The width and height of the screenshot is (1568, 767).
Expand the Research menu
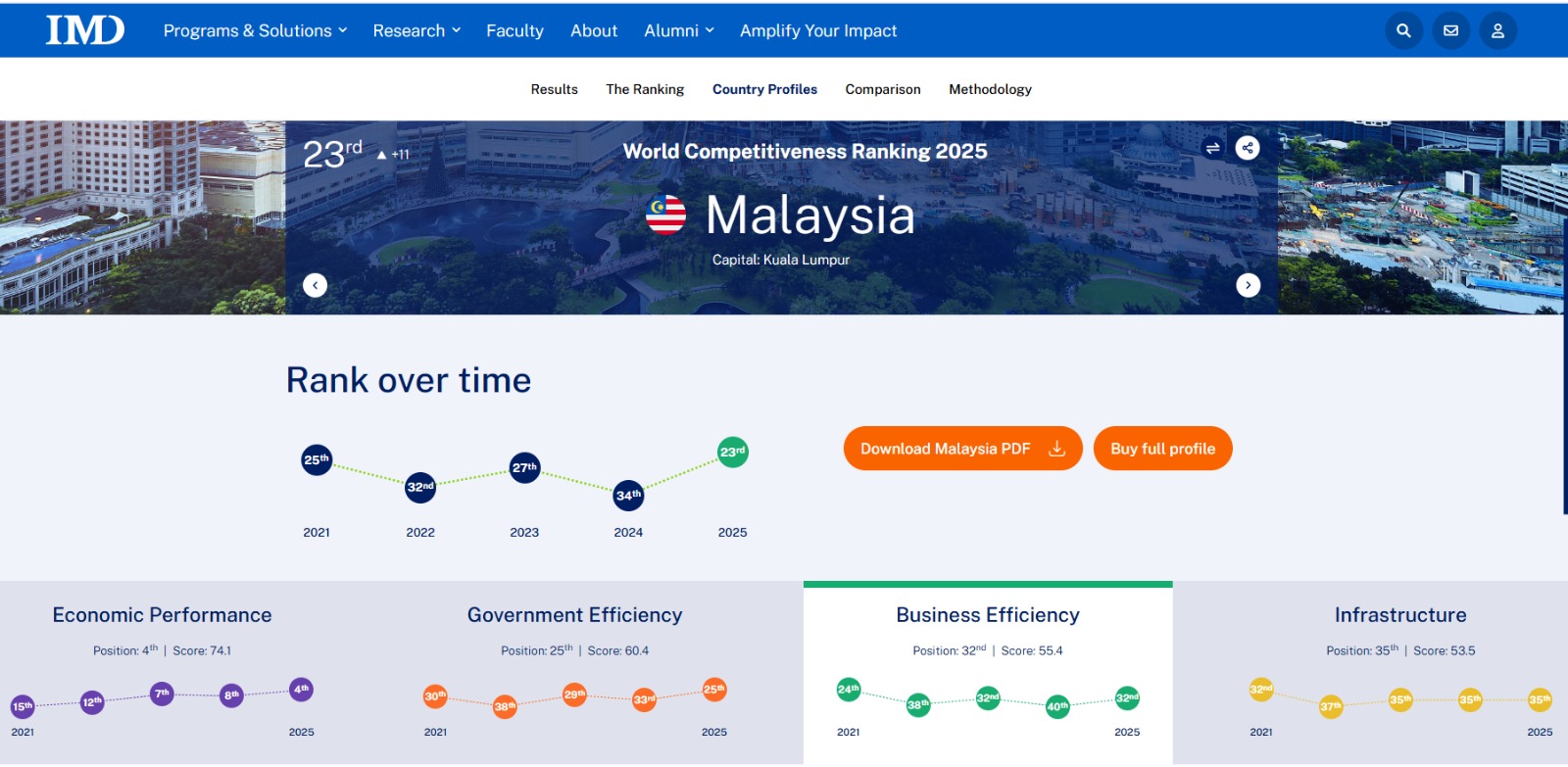point(416,30)
